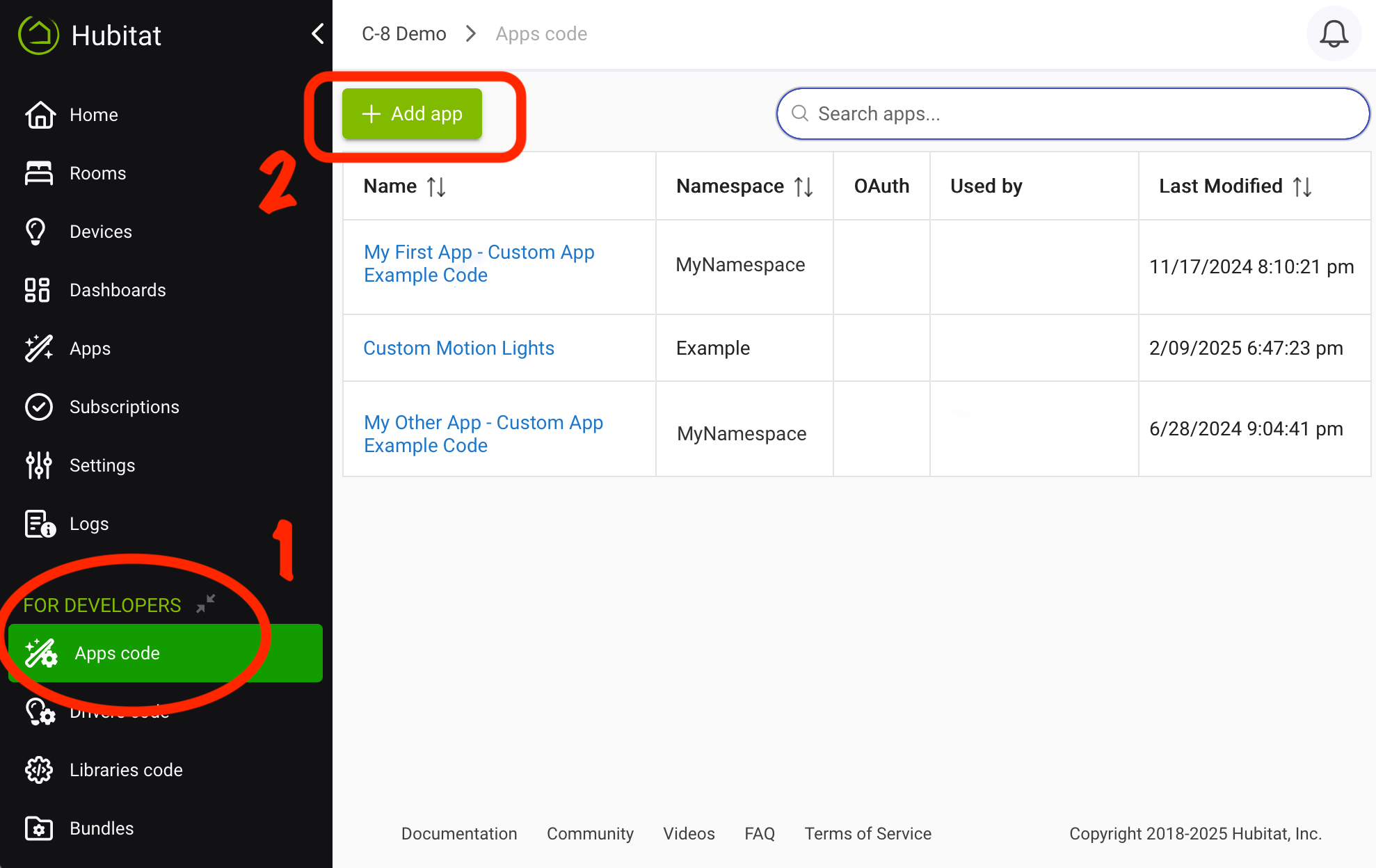Open the Settings menu item
Viewport: 1376px width, 868px height.
click(166, 465)
